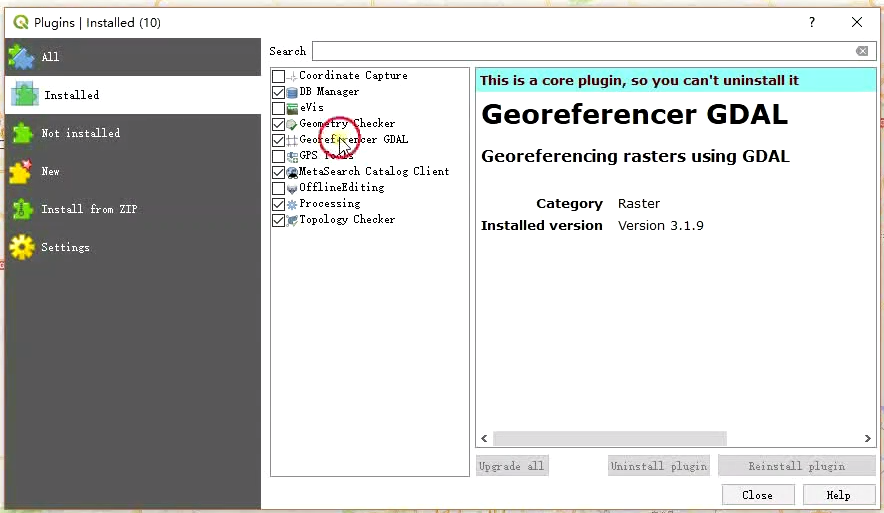This screenshot has width=884, height=513.
Task: Click the Settings gear icon
Action: point(22,247)
